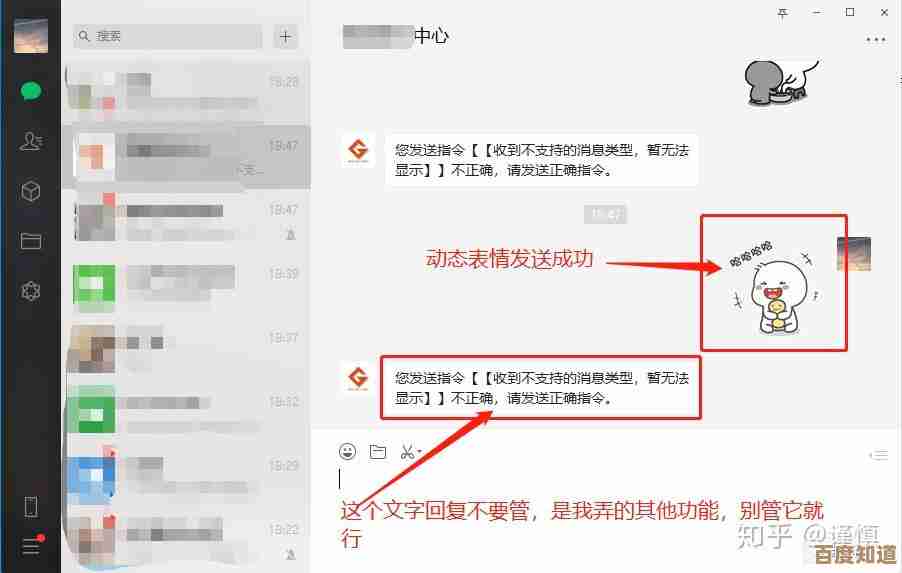The height and width of the screenshot is (573, 902).
Task: Click the send file folder icon
Action: pos(378,452)
